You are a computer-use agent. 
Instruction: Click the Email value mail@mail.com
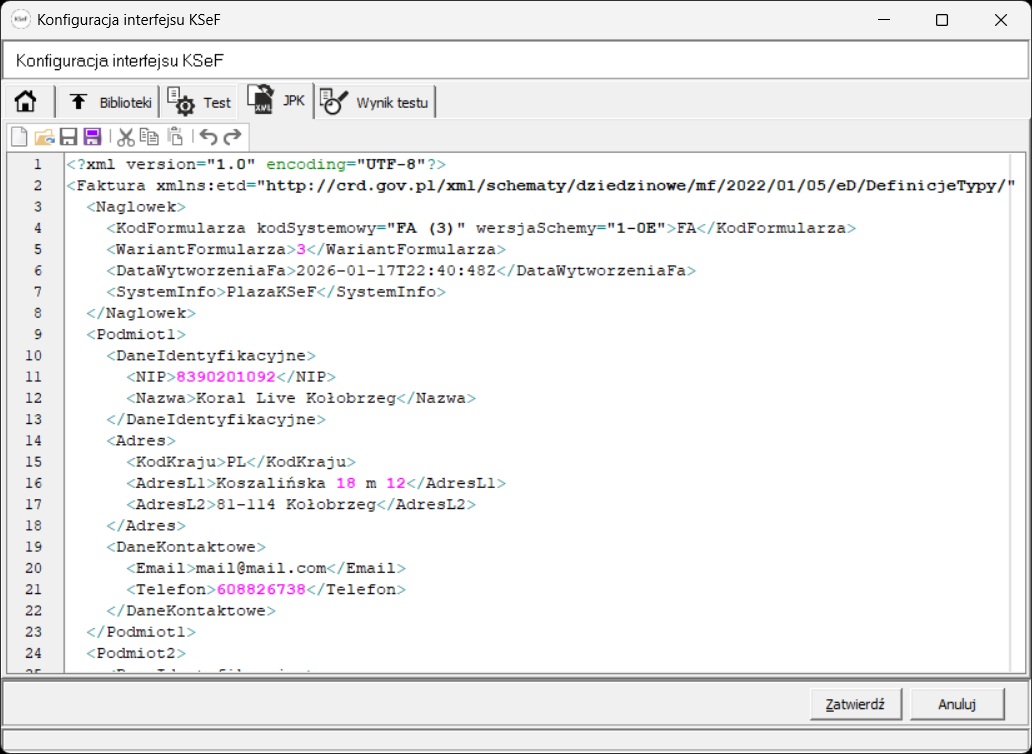261,568
